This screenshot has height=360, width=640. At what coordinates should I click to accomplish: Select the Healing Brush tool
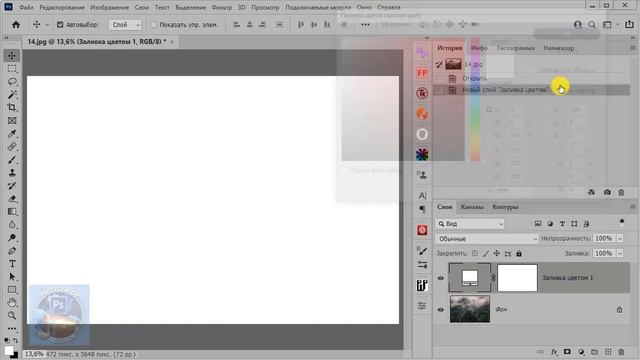click(x=12, y=147)
